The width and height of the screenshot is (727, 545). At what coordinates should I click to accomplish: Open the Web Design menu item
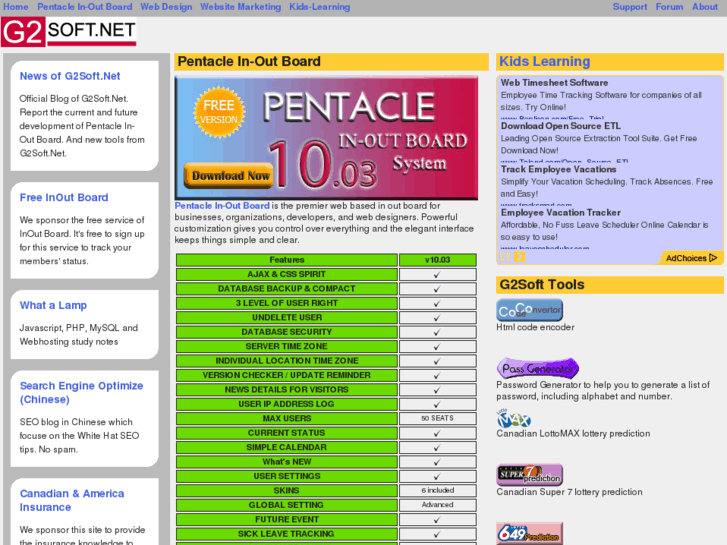coord(166,6)
